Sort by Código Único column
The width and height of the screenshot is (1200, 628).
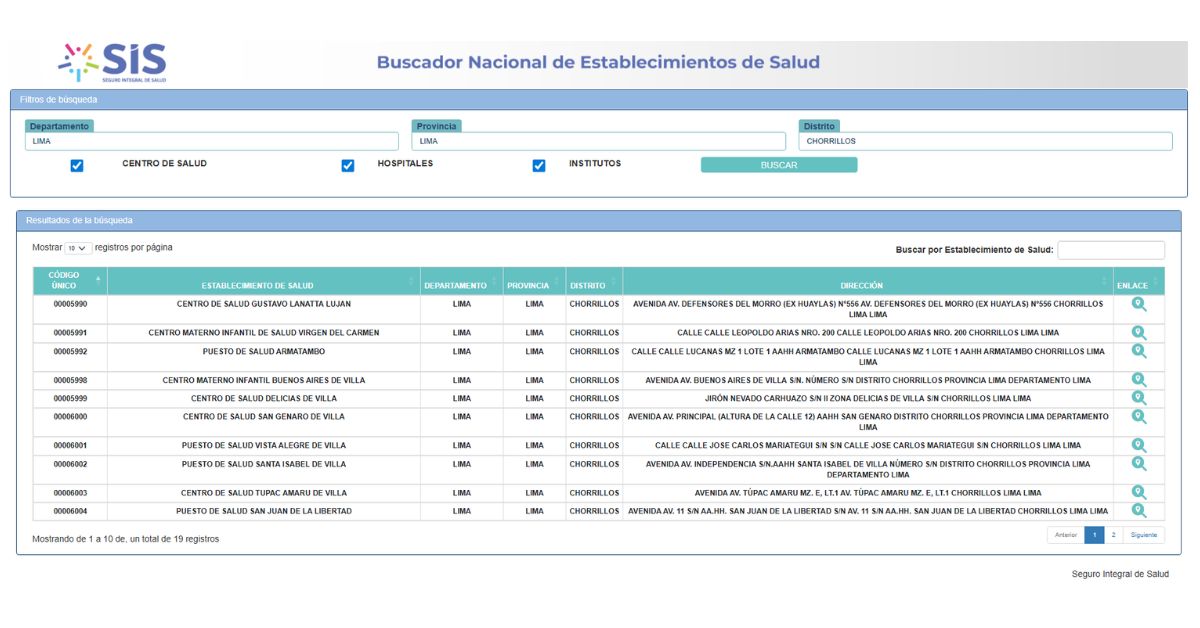(x=69, y=281)
